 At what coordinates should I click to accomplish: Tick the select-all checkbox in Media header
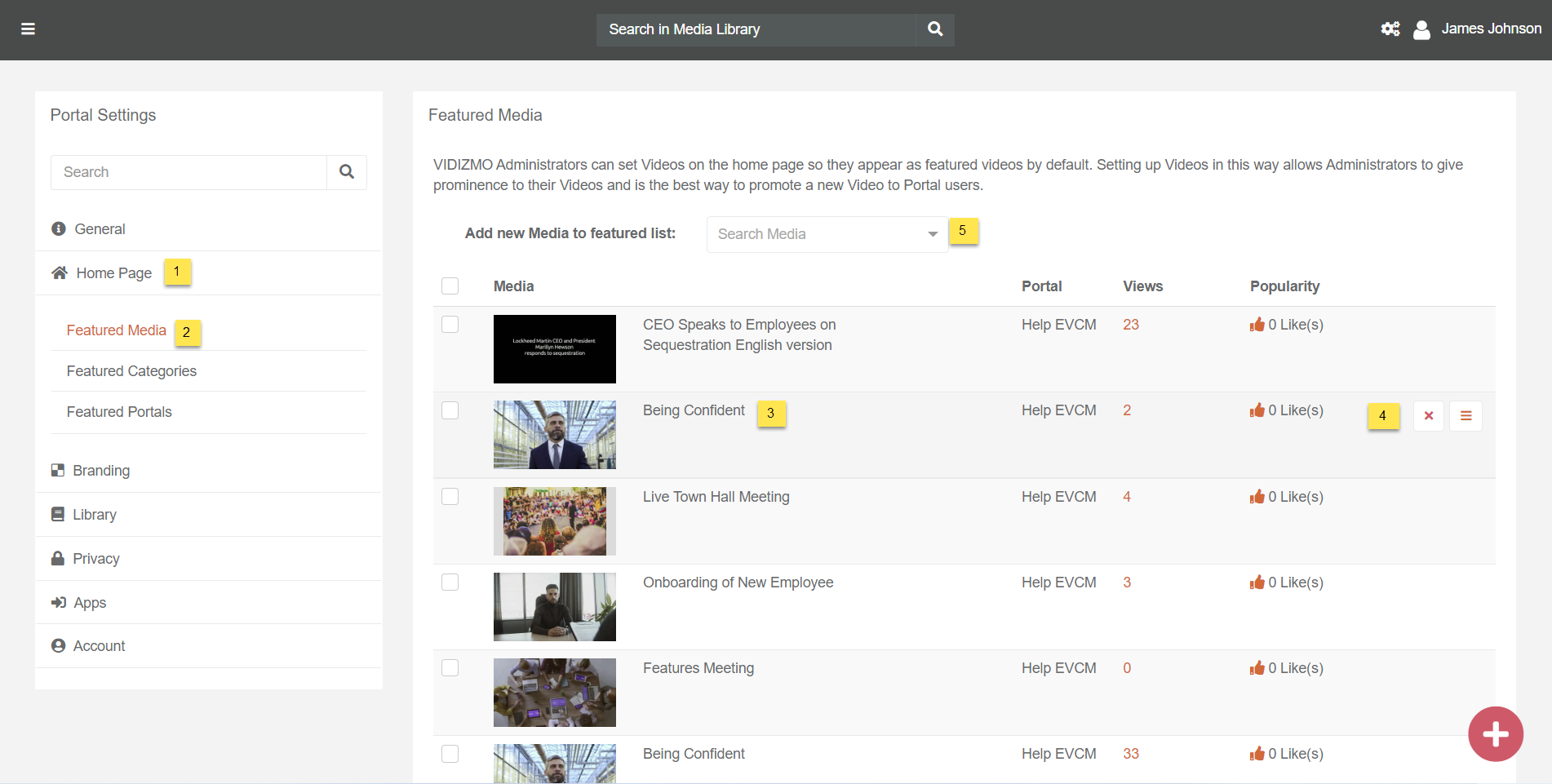click(x=450, y=286)
